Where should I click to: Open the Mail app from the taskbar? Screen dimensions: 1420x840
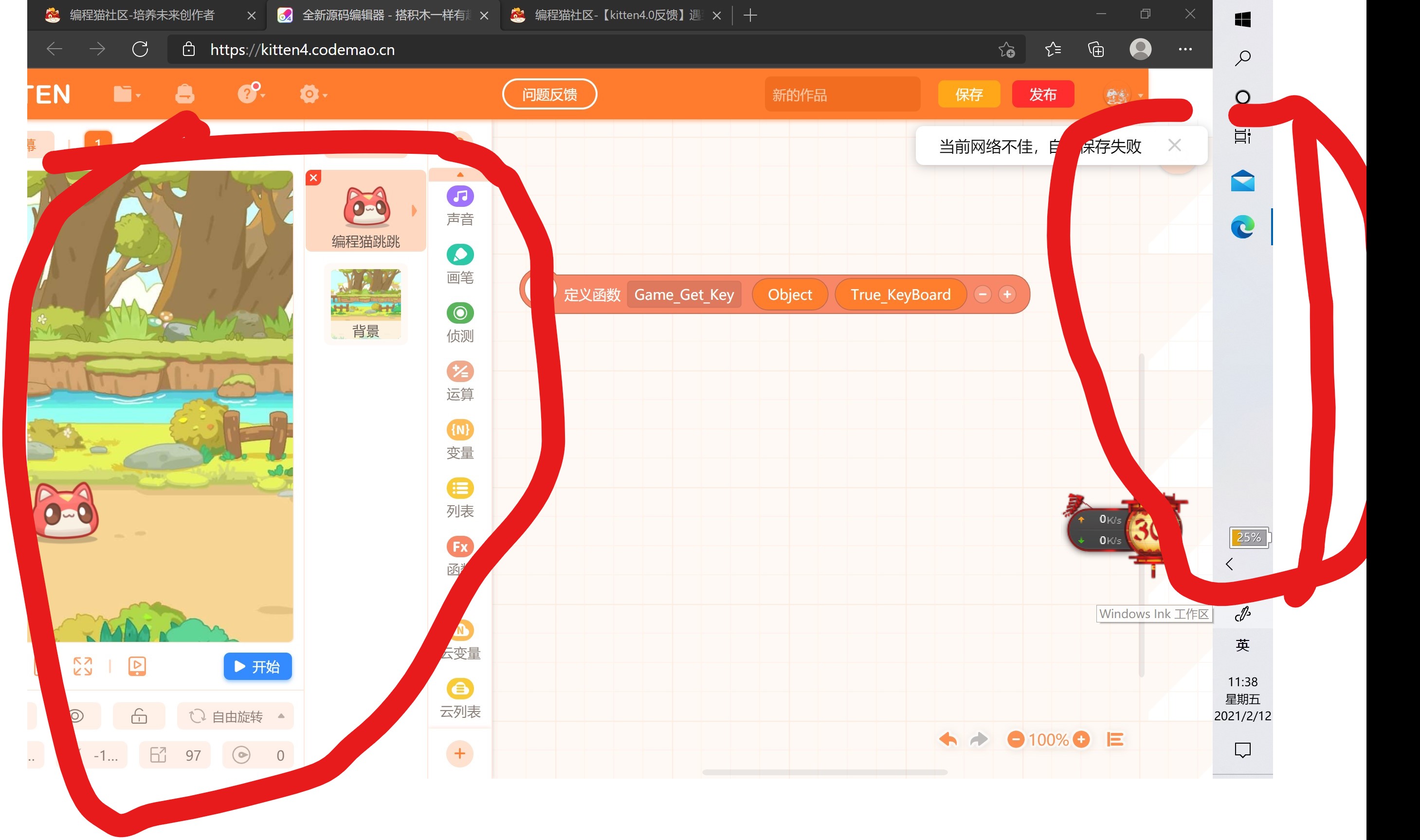pos(1242,181)
